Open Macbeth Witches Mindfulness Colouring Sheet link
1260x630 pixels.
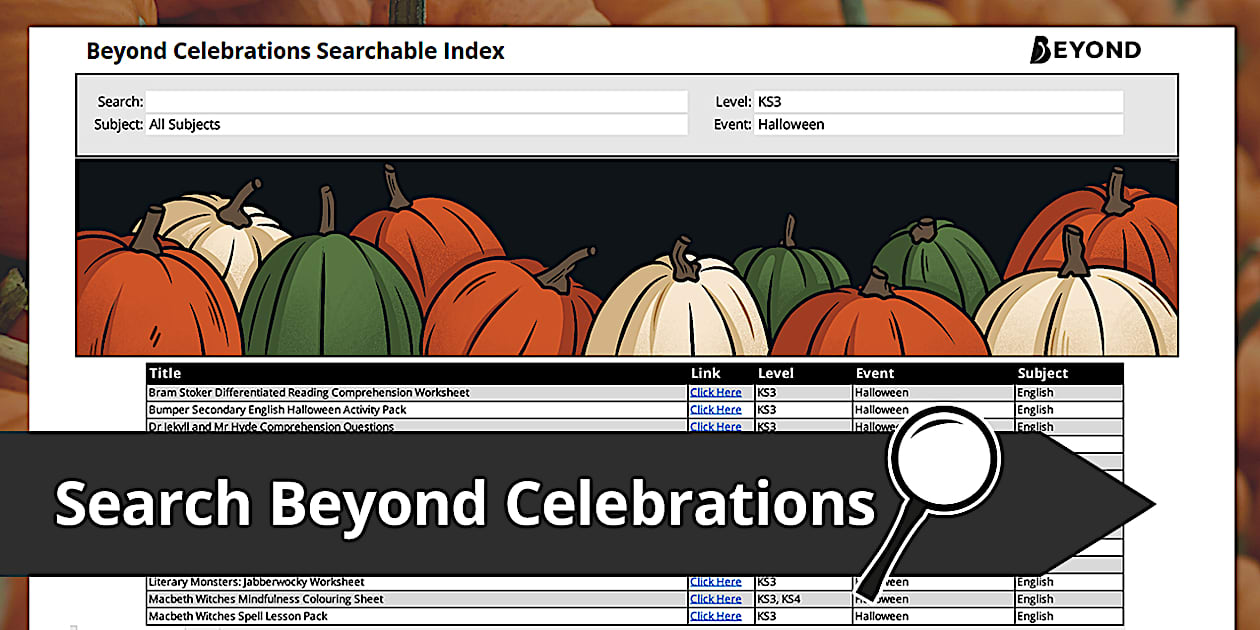pos(715,599)
